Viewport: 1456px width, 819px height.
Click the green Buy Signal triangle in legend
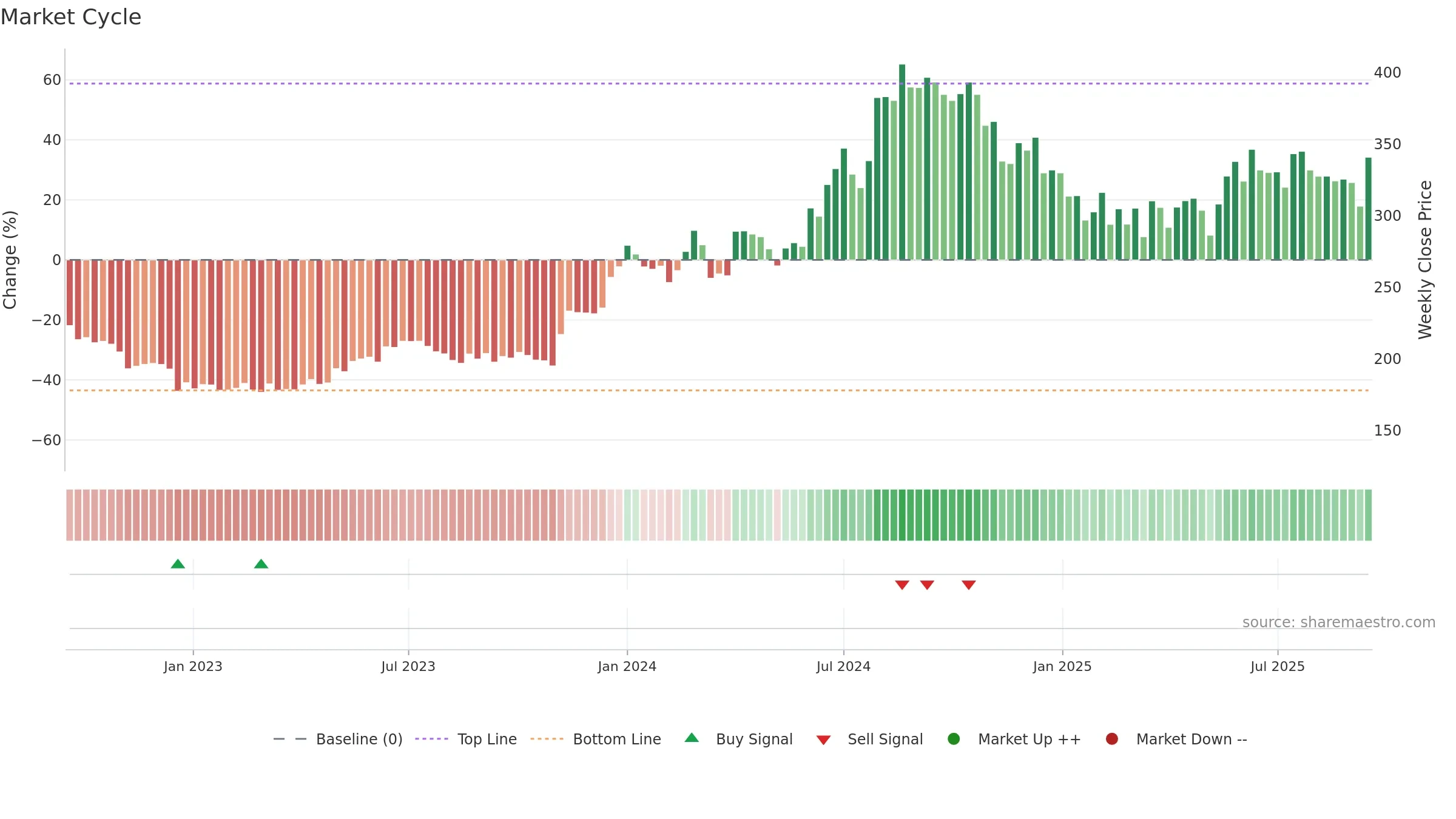coord(692,738)
